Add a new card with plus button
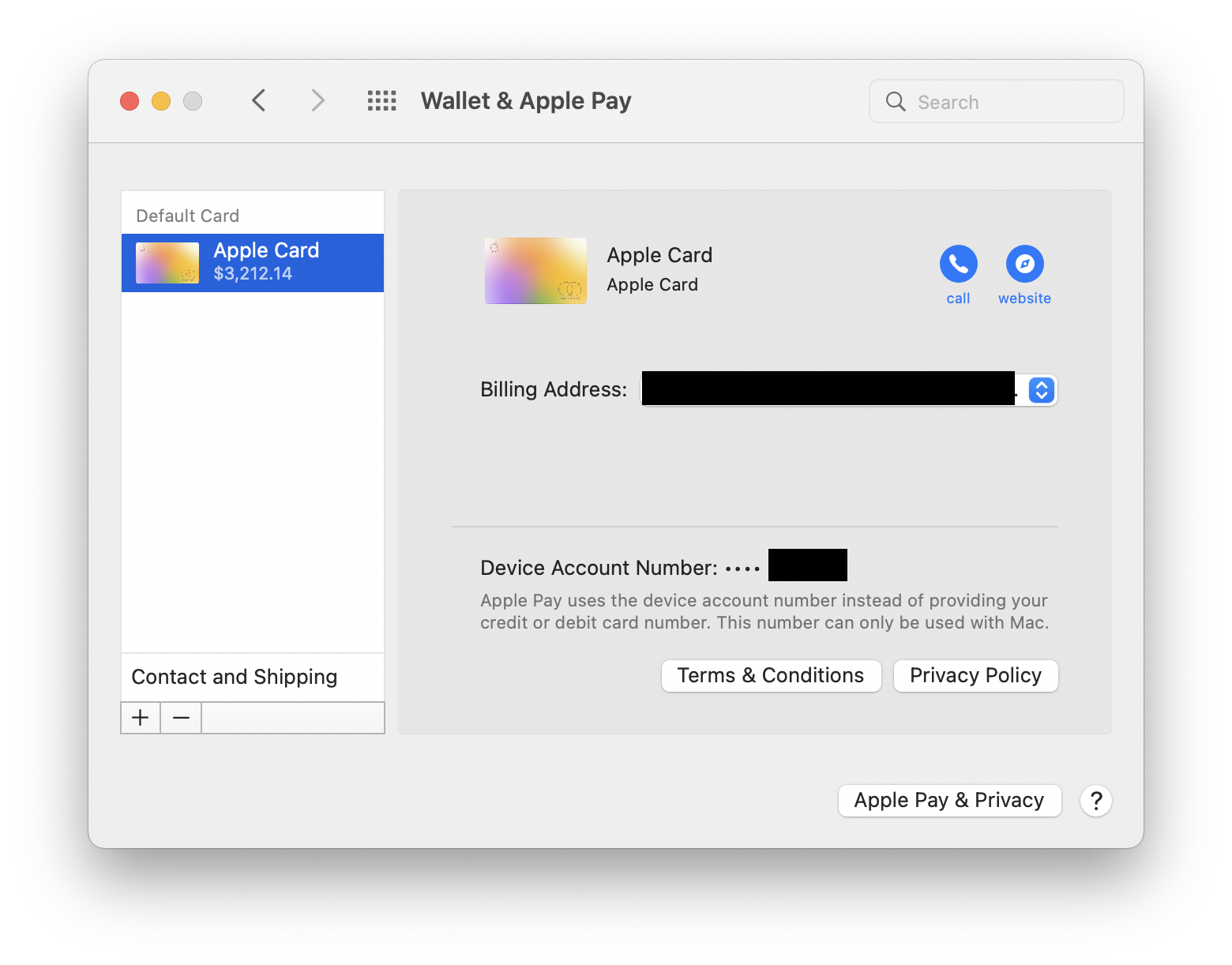1232x965 pixels. (141, 718)
